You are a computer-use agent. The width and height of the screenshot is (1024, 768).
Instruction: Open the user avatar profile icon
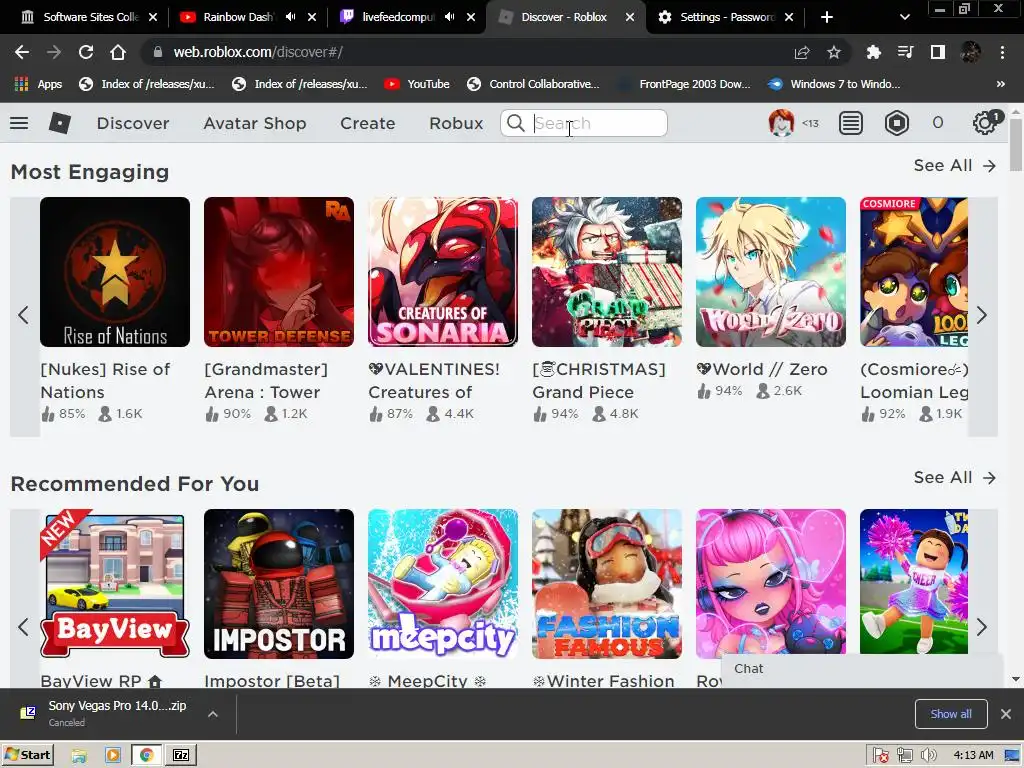[781, 123]
